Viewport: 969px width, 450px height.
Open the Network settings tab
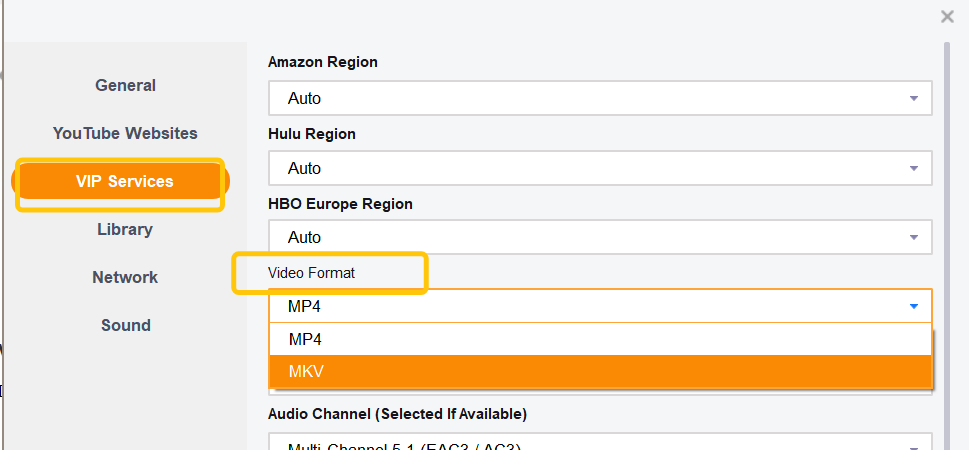[x=125, y=277]
